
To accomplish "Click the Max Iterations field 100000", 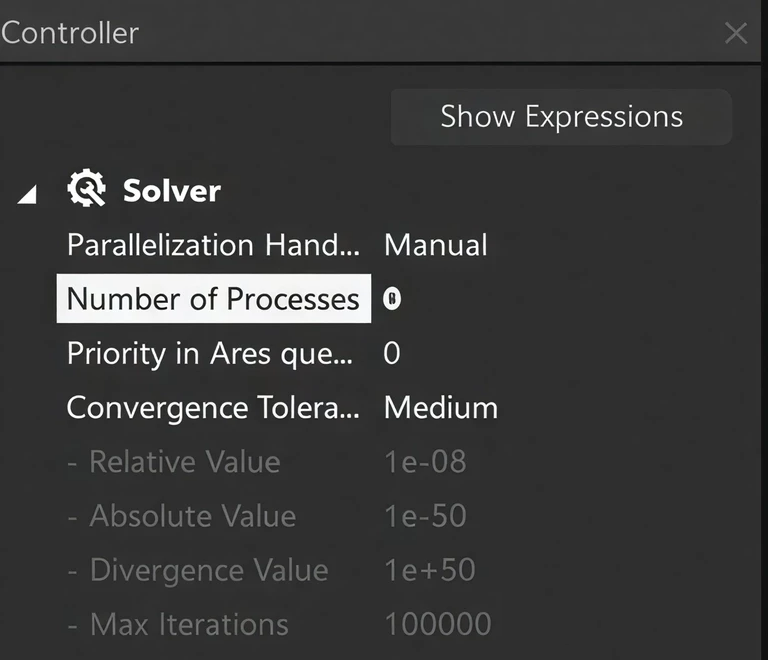I will [438, 625].
